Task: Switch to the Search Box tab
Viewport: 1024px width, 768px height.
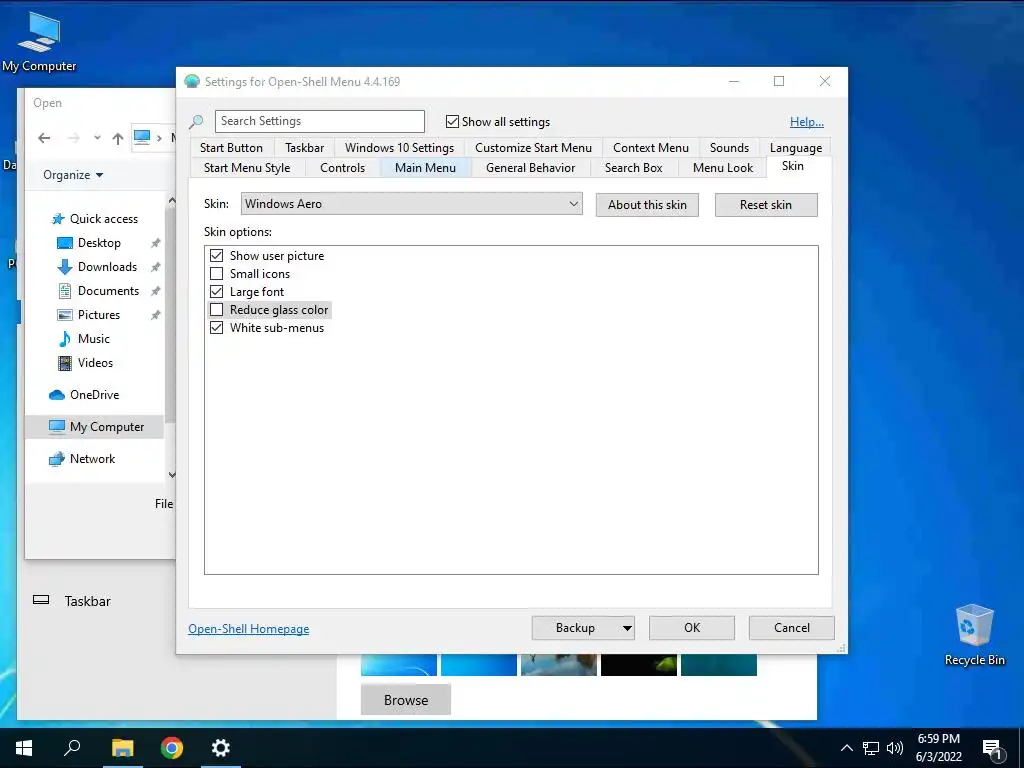Action: pyautogui.click(x=633, y=168)
